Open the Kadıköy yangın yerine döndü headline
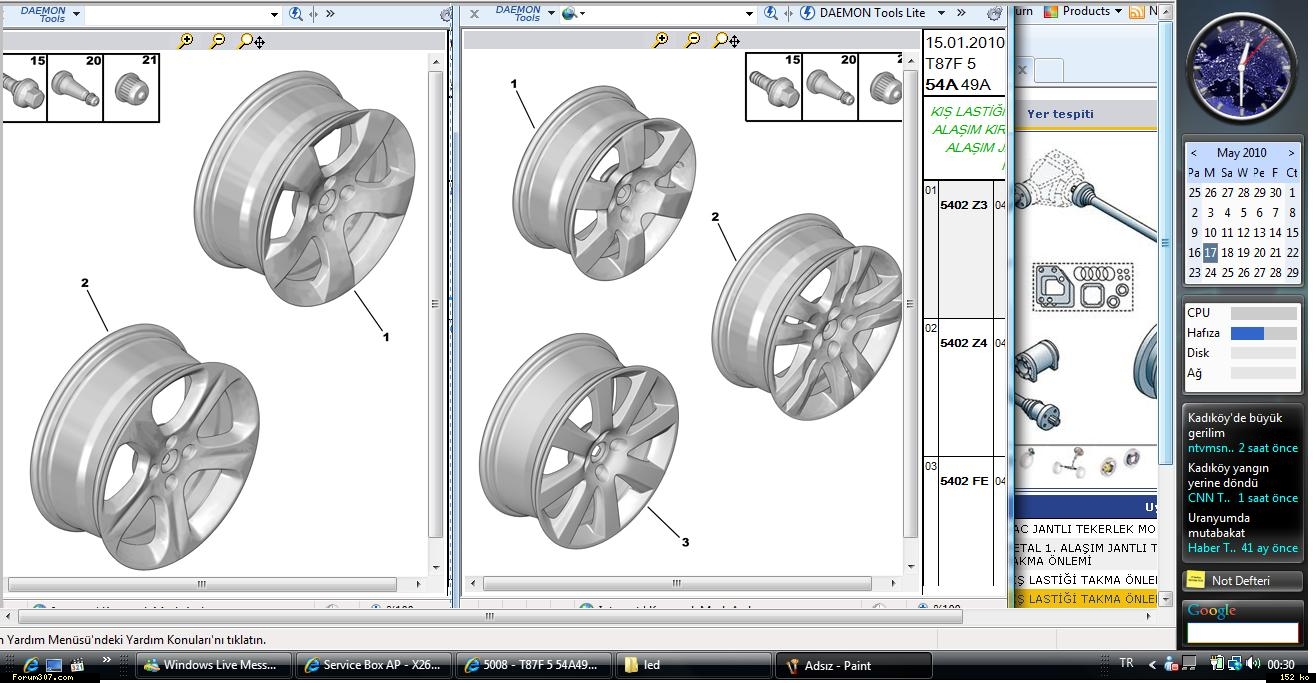The image size is (1316, 683). (x=1228, y=475)
